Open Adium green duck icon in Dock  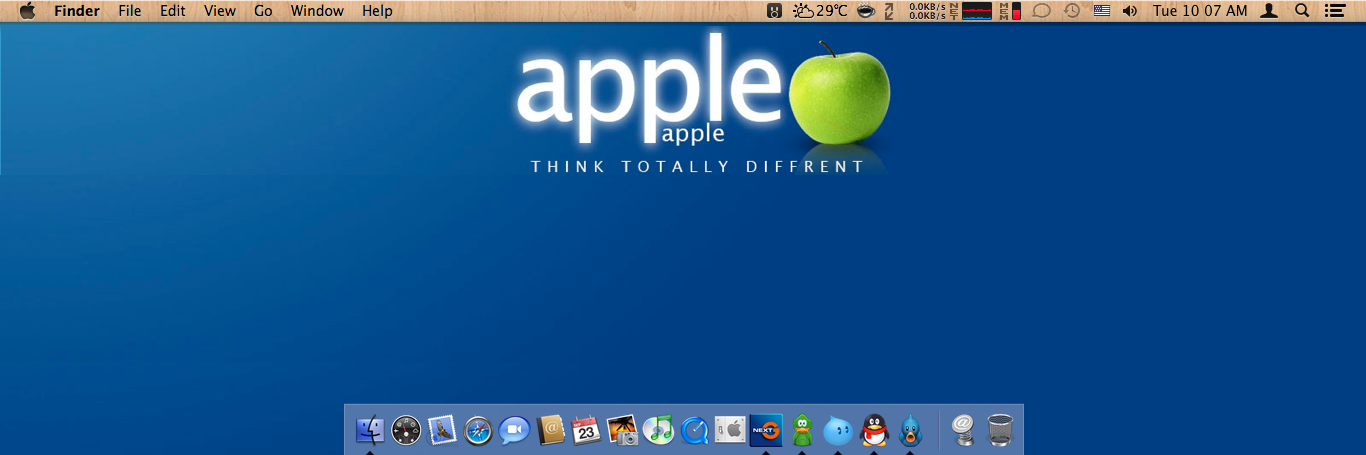[x=802, y=430]
